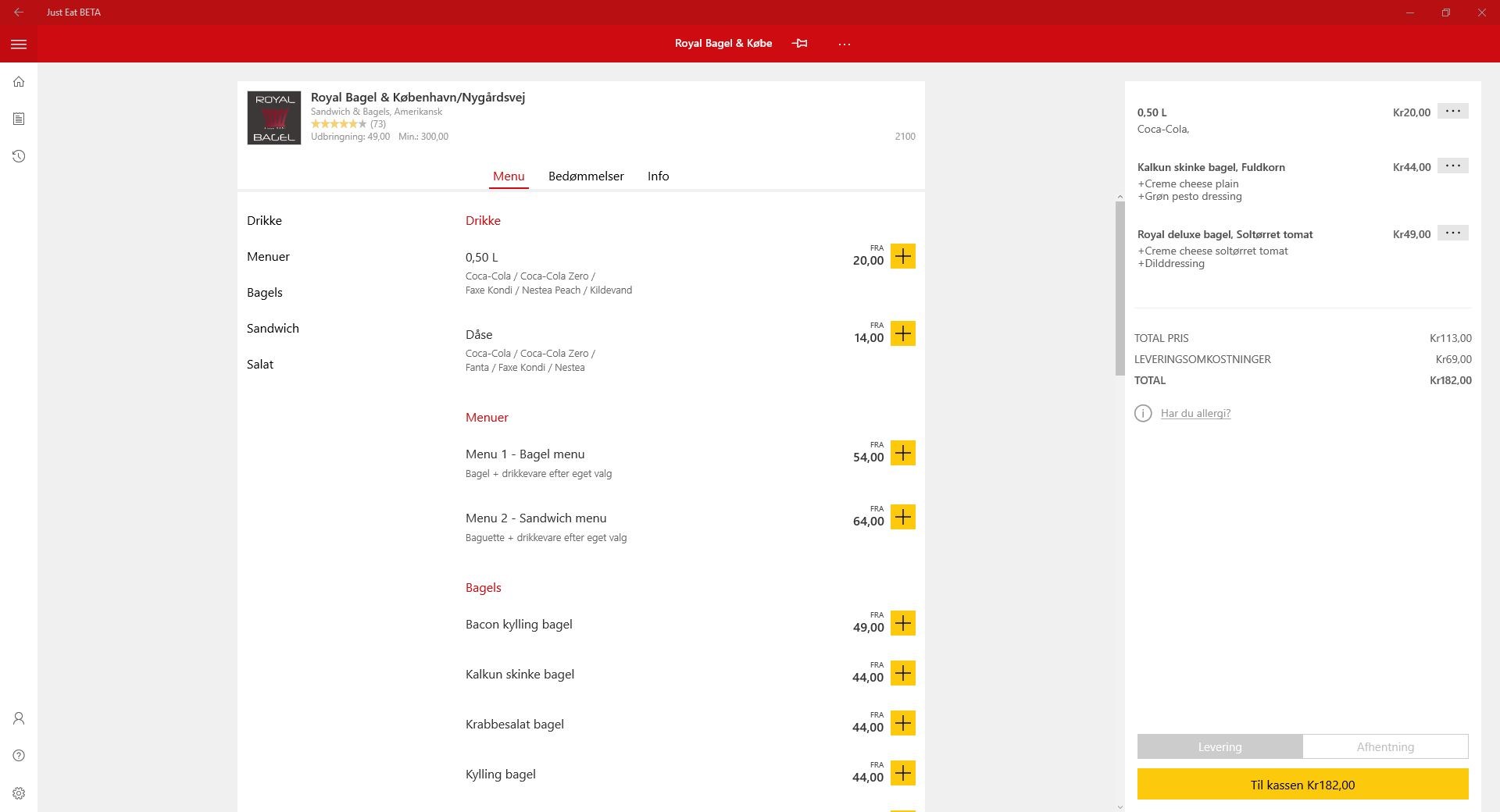This screenshot has height=812, width=1500.
Task: Click the Royal Bagel restaurant logo
Action: tap(274, 118)
